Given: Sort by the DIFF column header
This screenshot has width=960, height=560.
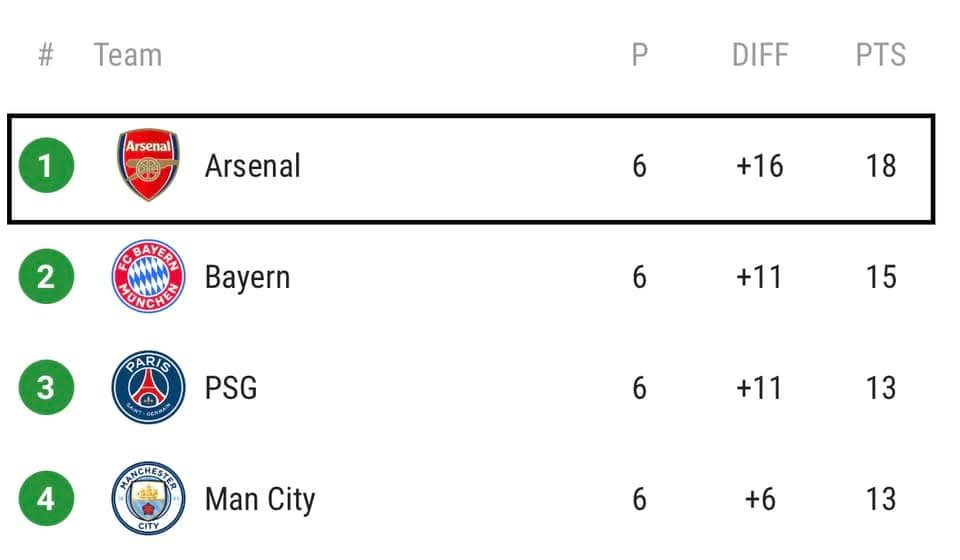Looking at the screenshot, I should tap(760, 55).
